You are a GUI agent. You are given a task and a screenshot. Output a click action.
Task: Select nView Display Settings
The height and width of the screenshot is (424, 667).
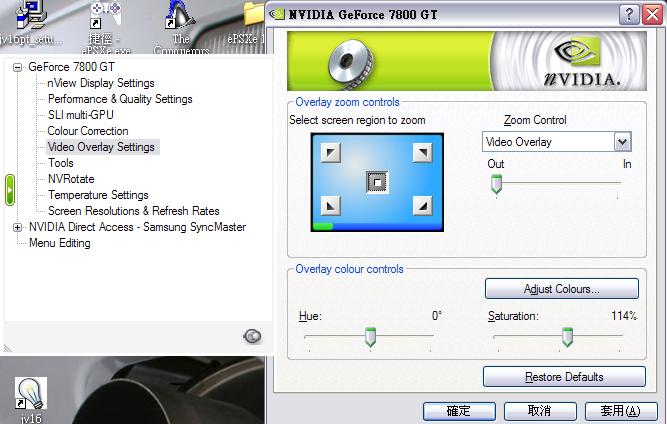[101, 83]
